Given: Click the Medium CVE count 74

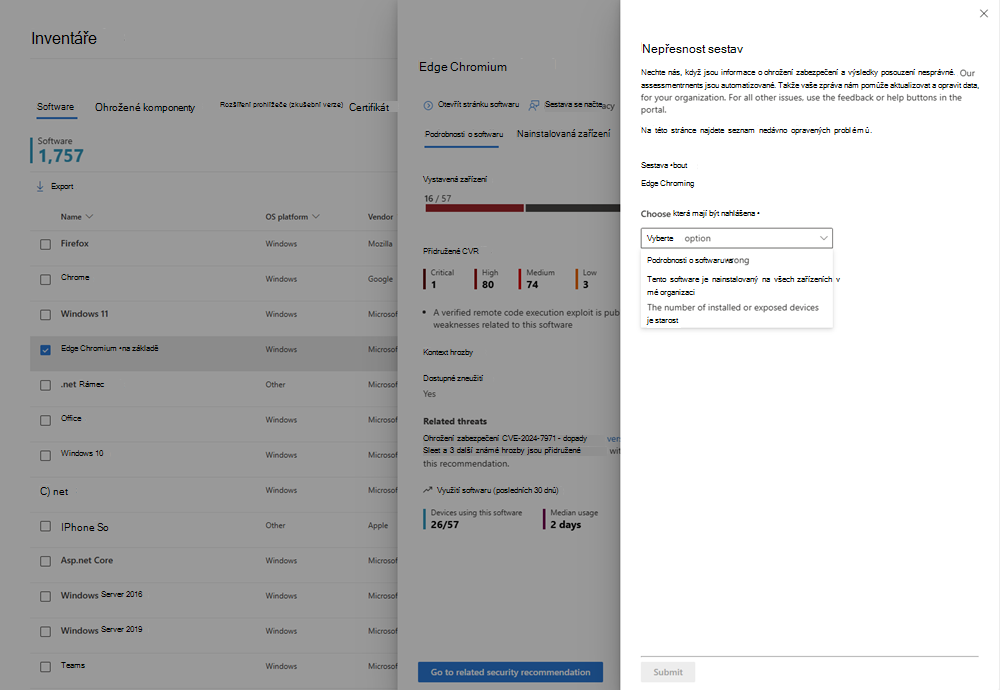Looking at the screenshot, I should click(532, 285).
